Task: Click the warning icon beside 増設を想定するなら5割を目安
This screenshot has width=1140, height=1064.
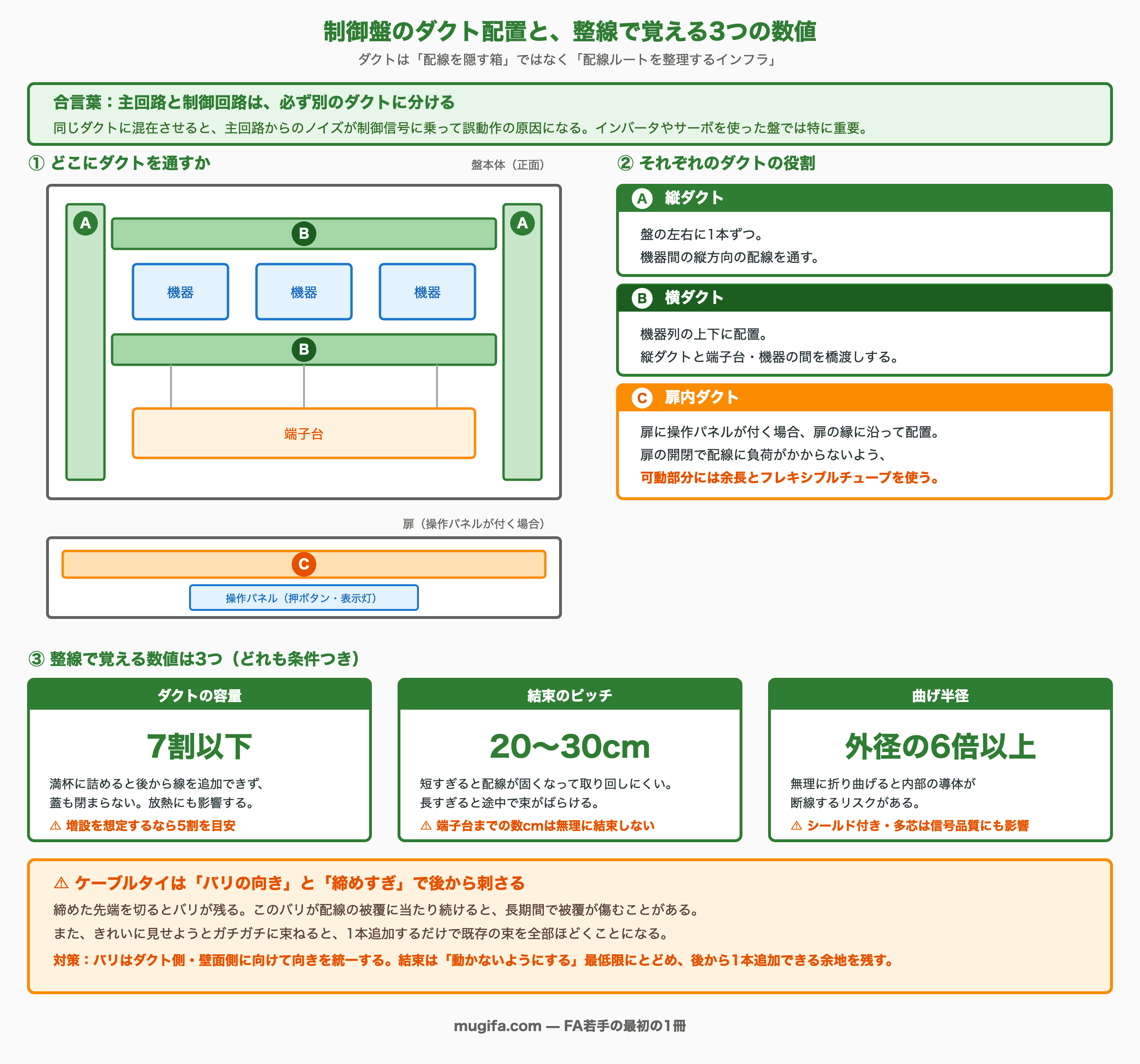Action: tap(56, 826)
